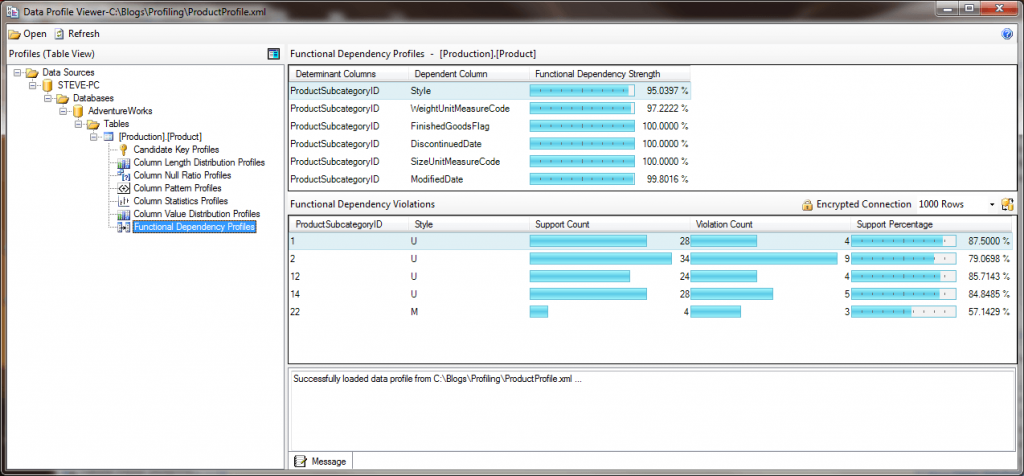Select Column Pattern Profiles
Screen dimensions: 1024x476
point(178,188)
